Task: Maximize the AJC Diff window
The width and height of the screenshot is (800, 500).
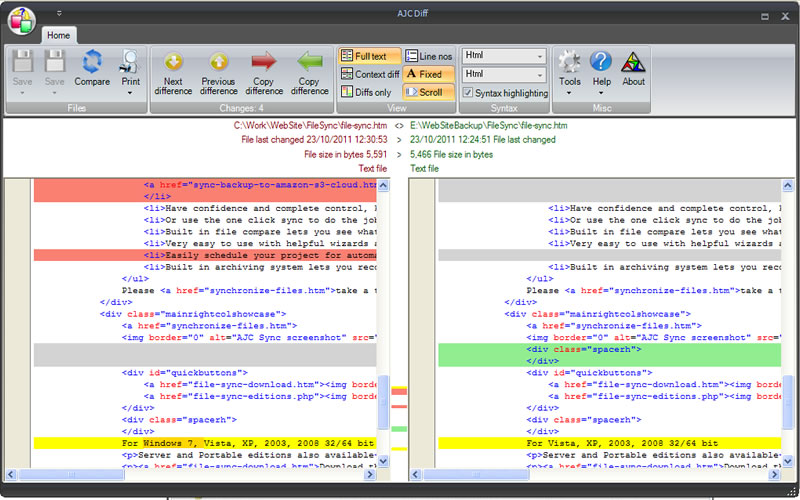Action: pyautogui.click(x=765, y=16)
